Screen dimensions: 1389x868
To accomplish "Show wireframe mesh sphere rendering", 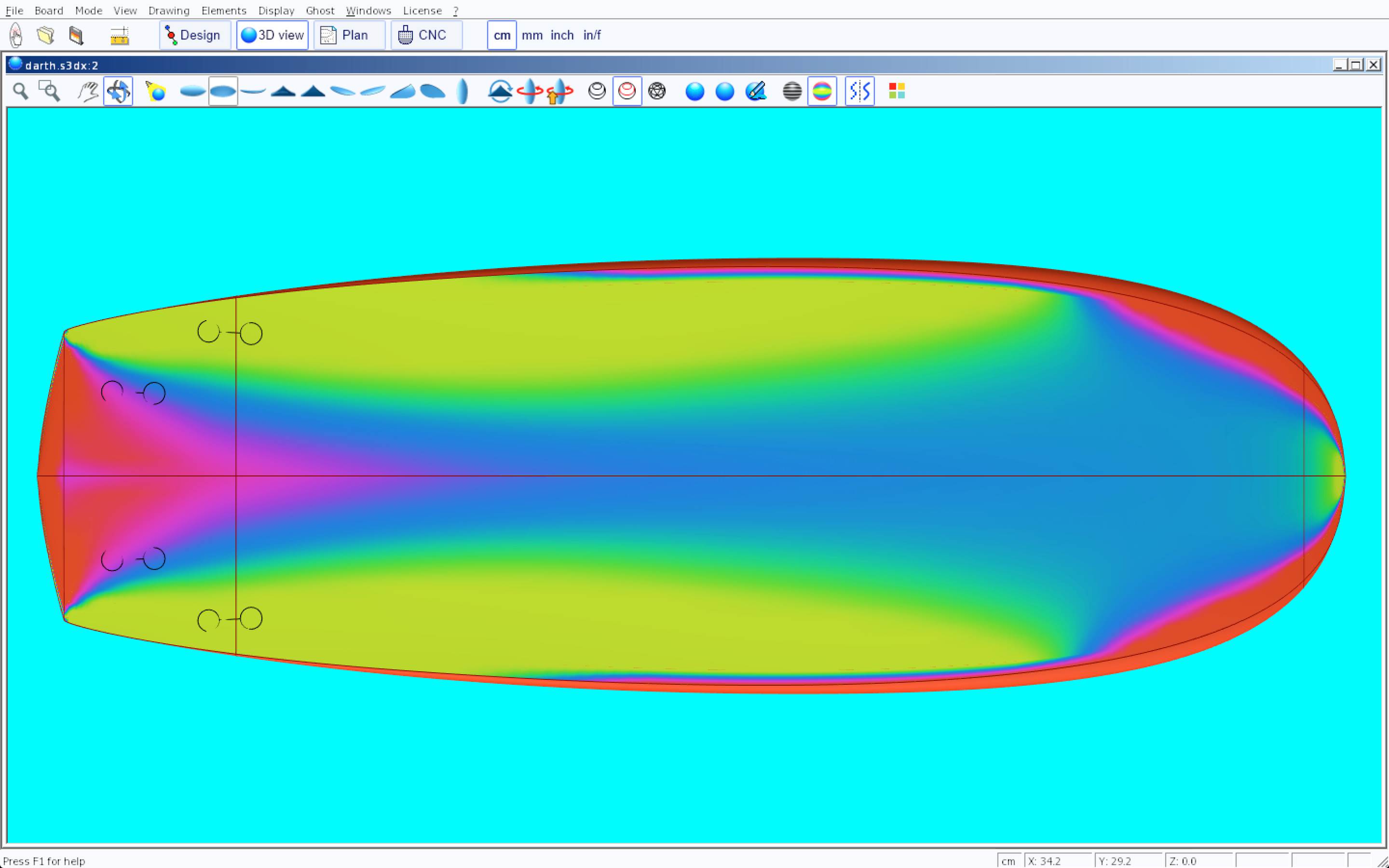I will [656, 91].
